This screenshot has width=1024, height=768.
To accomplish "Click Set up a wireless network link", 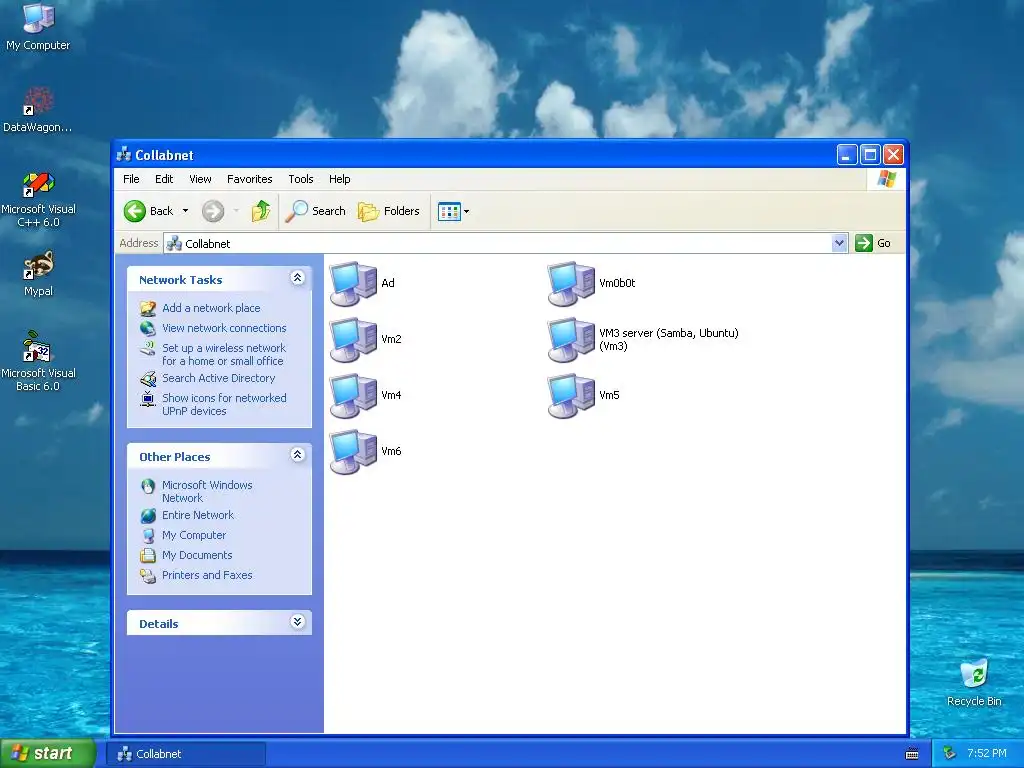I will pyautogui.click(x=223, y=355).
